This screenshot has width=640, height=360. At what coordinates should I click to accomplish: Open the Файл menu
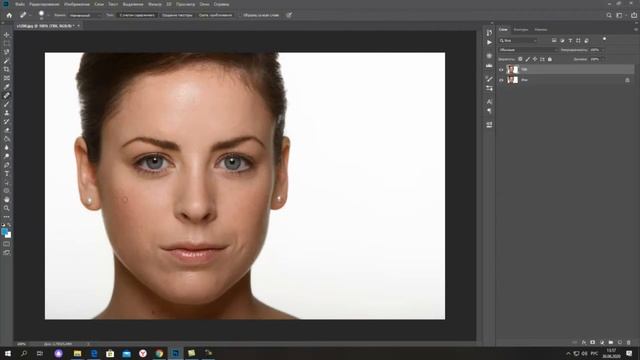coord(20,4)
